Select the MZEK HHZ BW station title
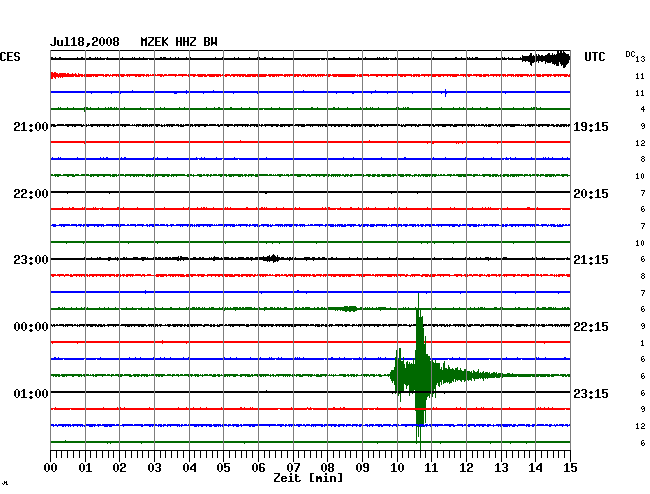Screen dimensions: 650x494 point(179,42)
